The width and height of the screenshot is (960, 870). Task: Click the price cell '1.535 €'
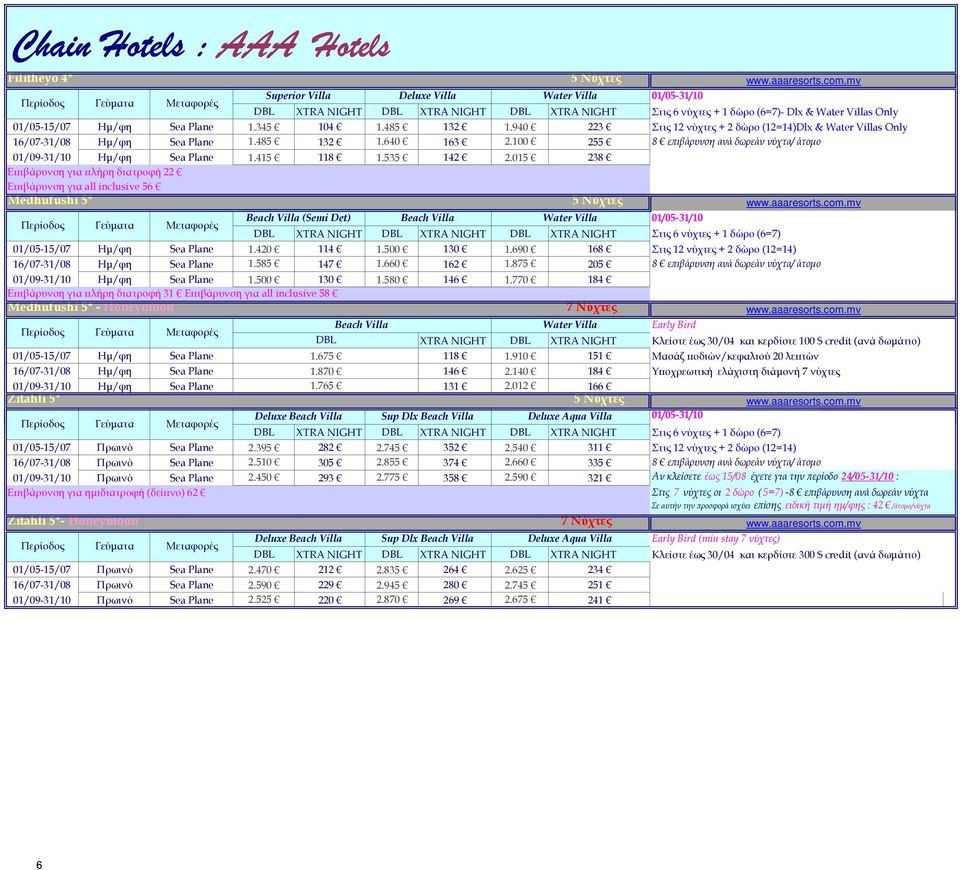point(392,157)
